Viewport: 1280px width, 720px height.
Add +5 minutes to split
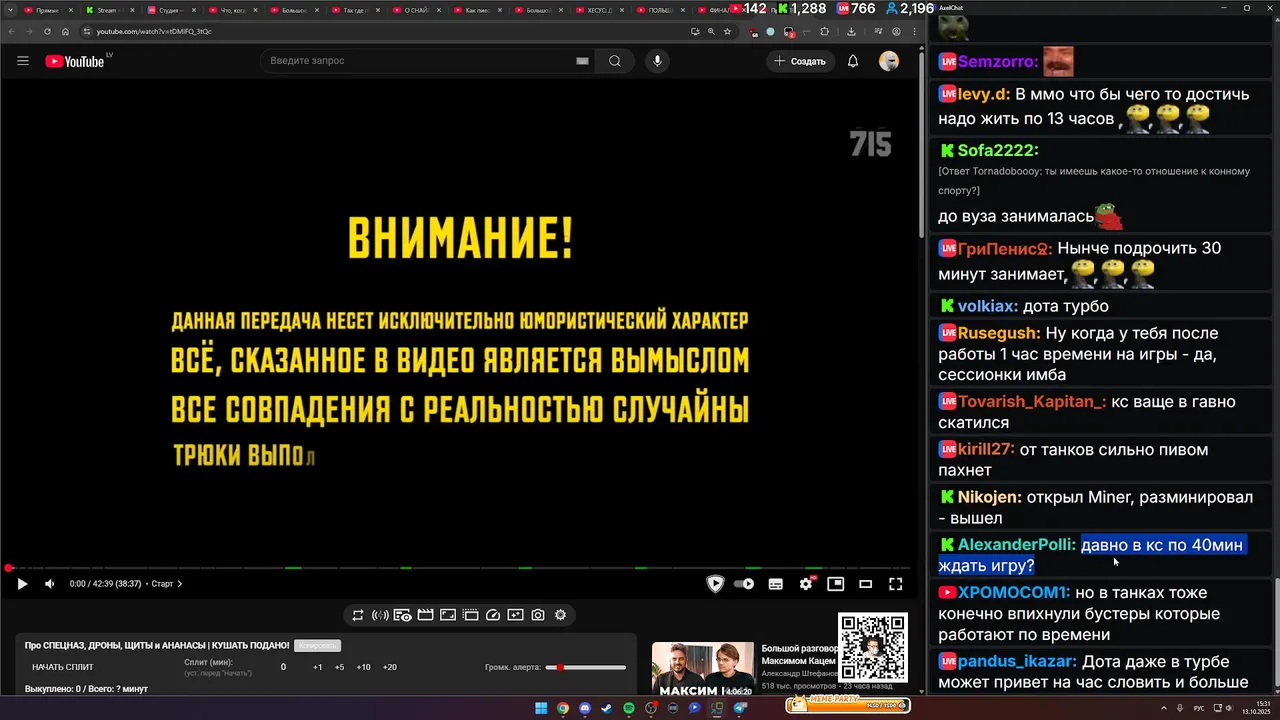pos(339,667)
